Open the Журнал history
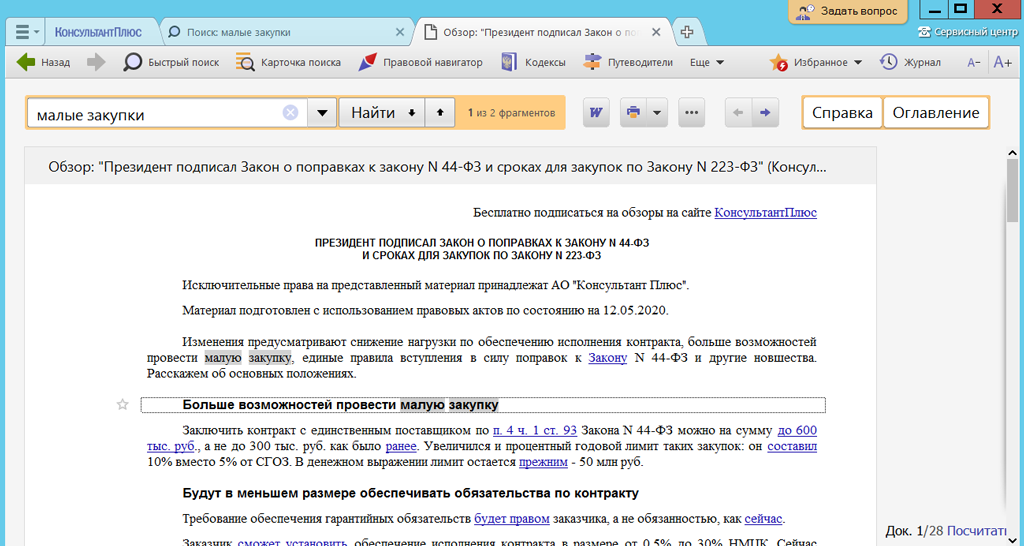This screenshot has height=546, width=1024. tap(910, 63)
